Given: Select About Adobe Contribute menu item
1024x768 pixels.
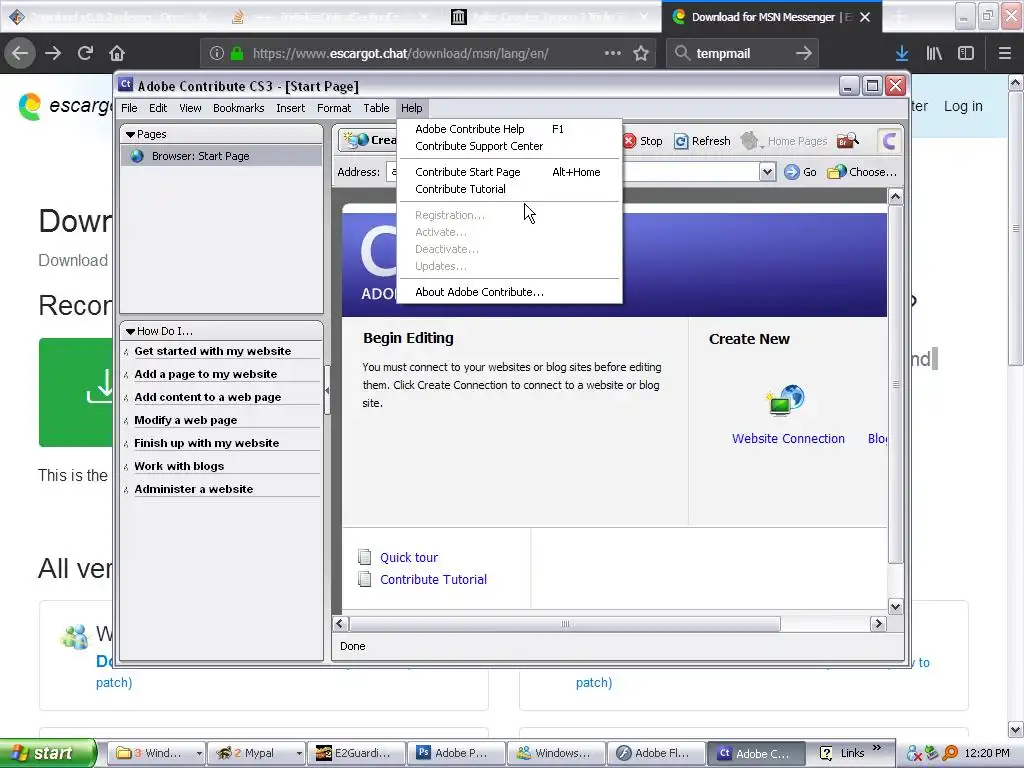Looking at the screenshot, I should pyautogui.click(x=509, y=292).
